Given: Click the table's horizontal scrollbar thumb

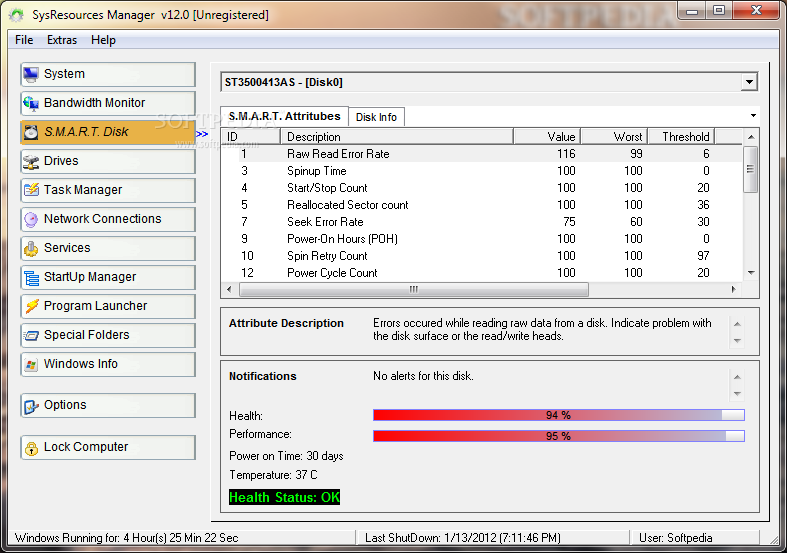Looking at the screenshot, I should coord(414,290).
